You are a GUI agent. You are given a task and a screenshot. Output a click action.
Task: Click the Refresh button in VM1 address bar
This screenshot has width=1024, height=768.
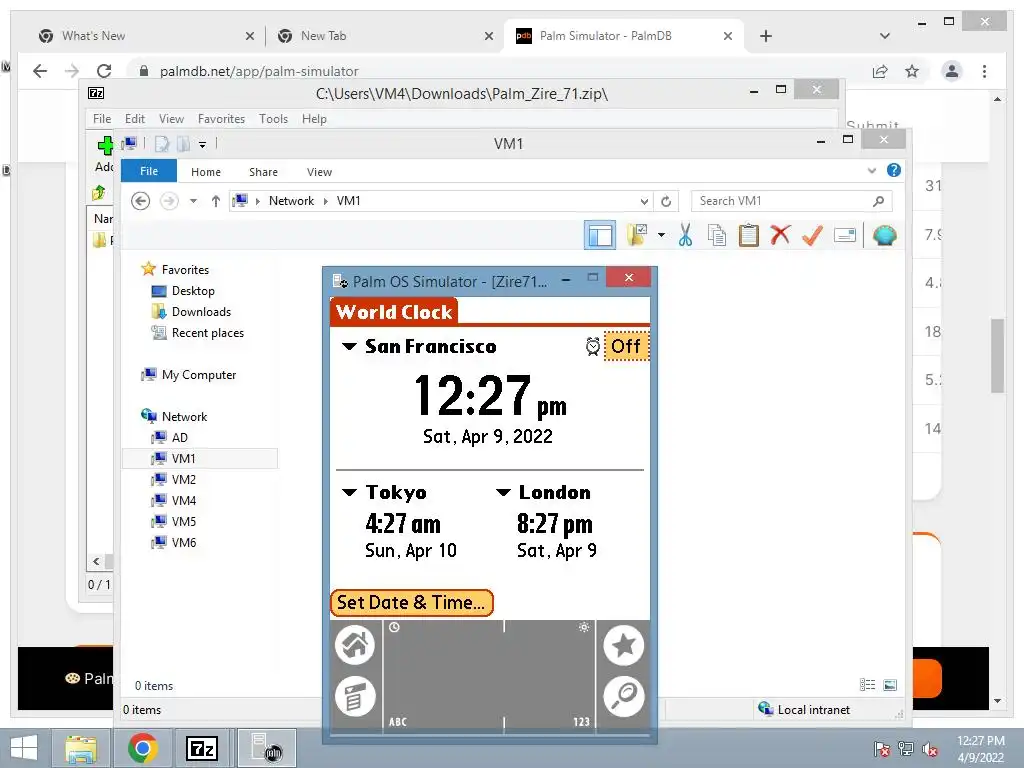666,201
